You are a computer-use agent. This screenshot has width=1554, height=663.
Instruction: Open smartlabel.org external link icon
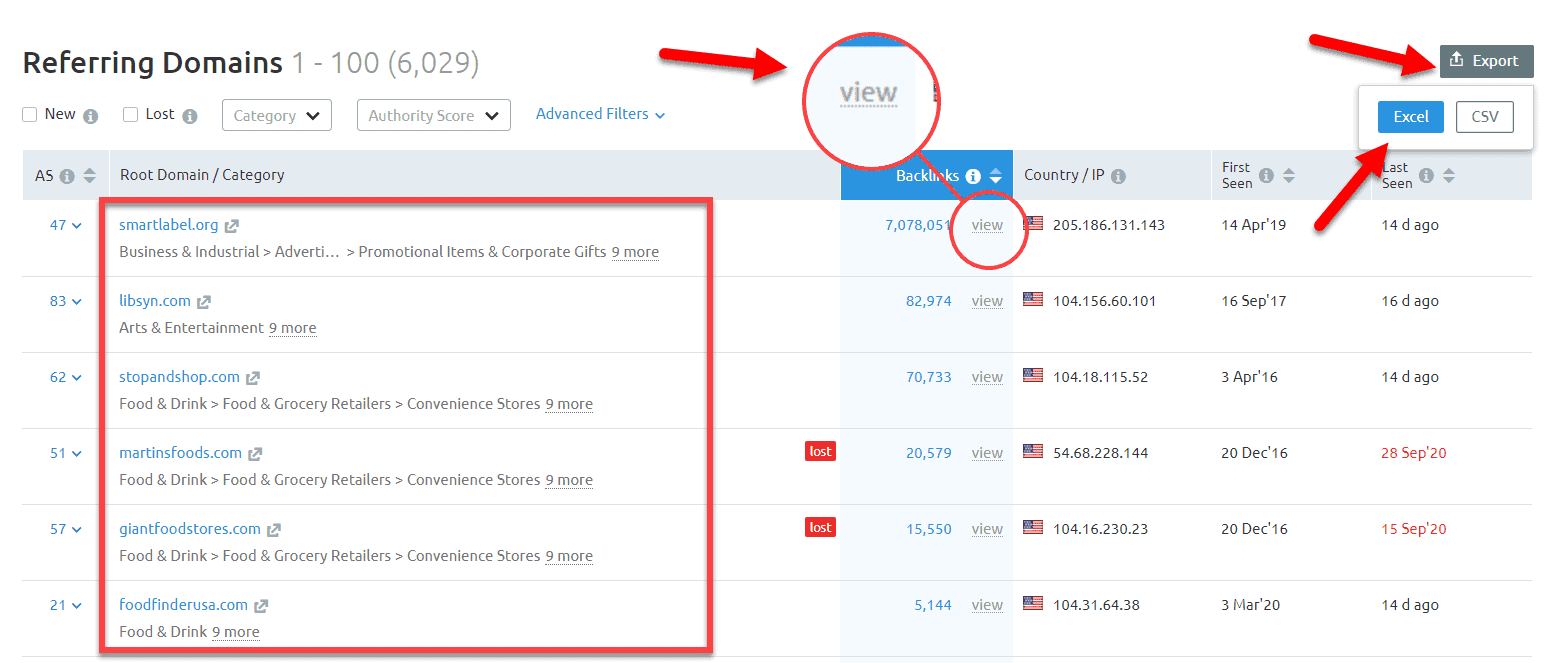[x=232, y=226]
